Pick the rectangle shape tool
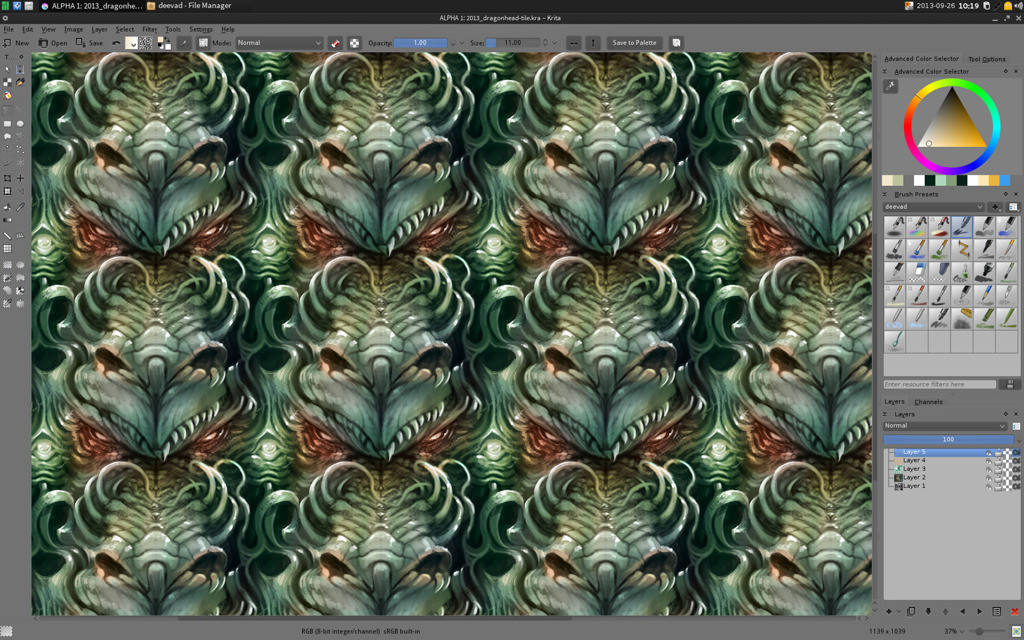Image resolution: width=1024 pixels, height=640 pixels. [x=7, y=124]
